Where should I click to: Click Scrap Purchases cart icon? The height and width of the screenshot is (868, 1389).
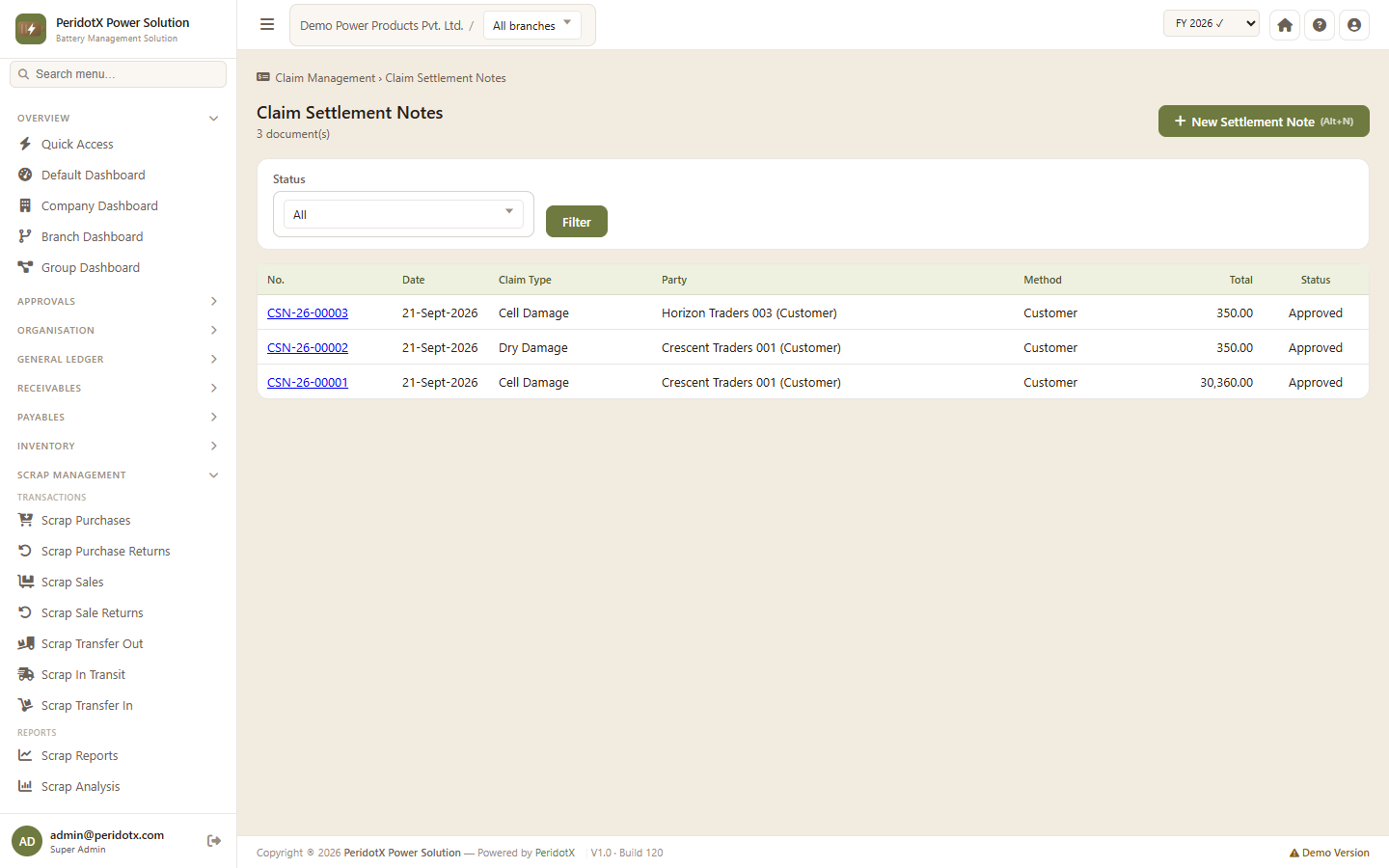tap(25, 520)
